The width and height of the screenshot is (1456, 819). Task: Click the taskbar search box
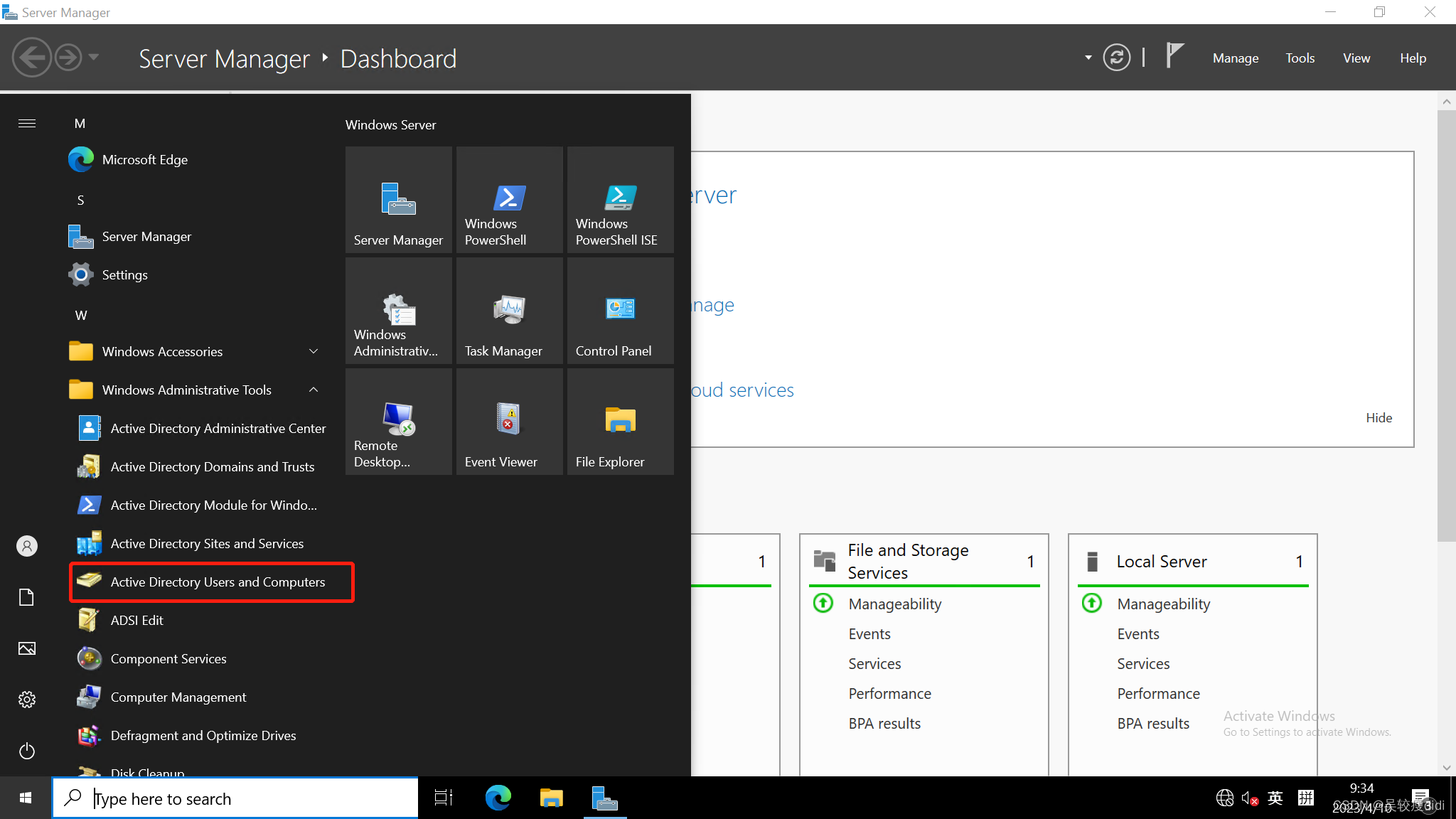tap(235, 798)
